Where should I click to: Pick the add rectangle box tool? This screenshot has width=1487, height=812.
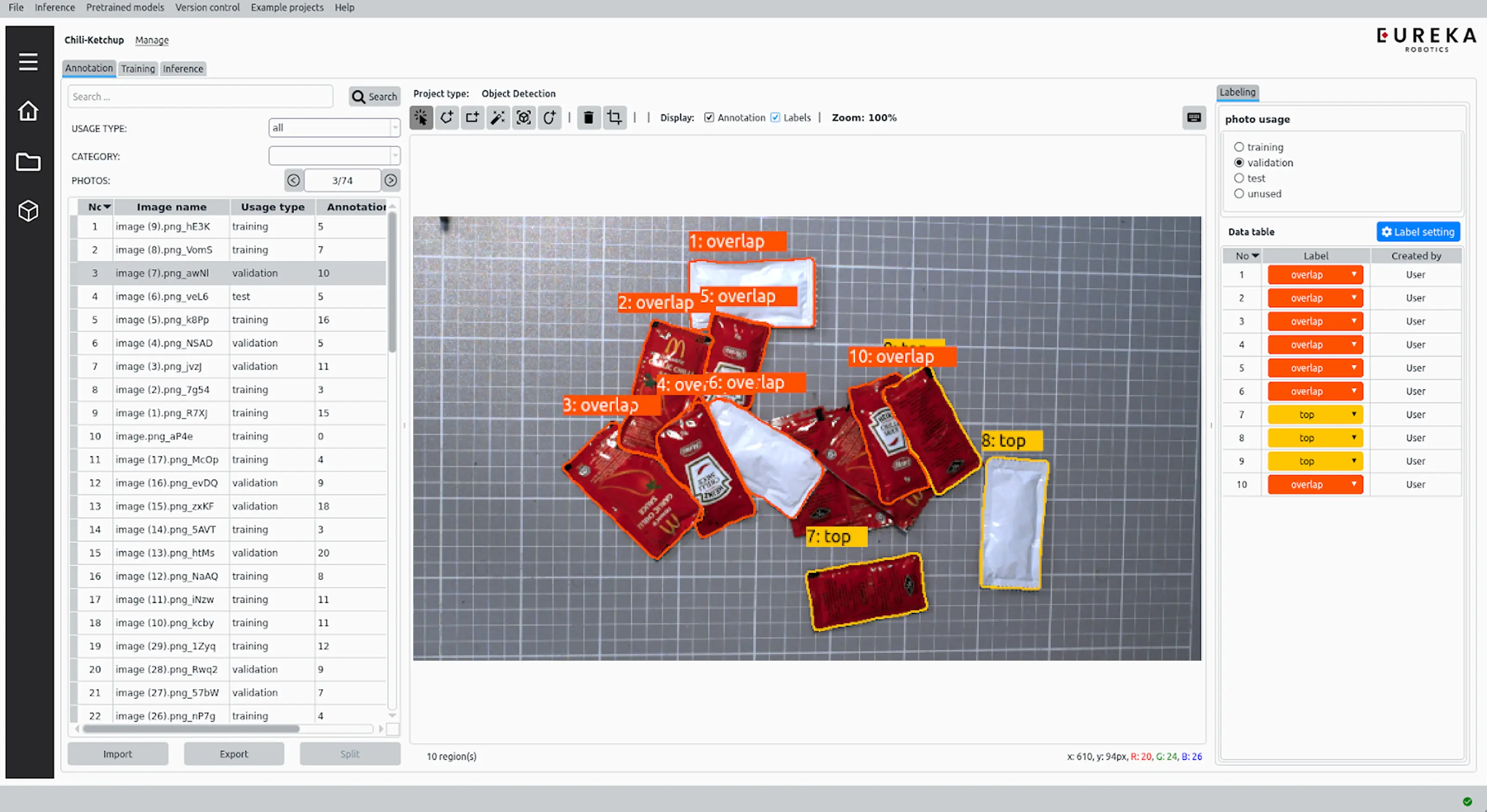(472, 118)
